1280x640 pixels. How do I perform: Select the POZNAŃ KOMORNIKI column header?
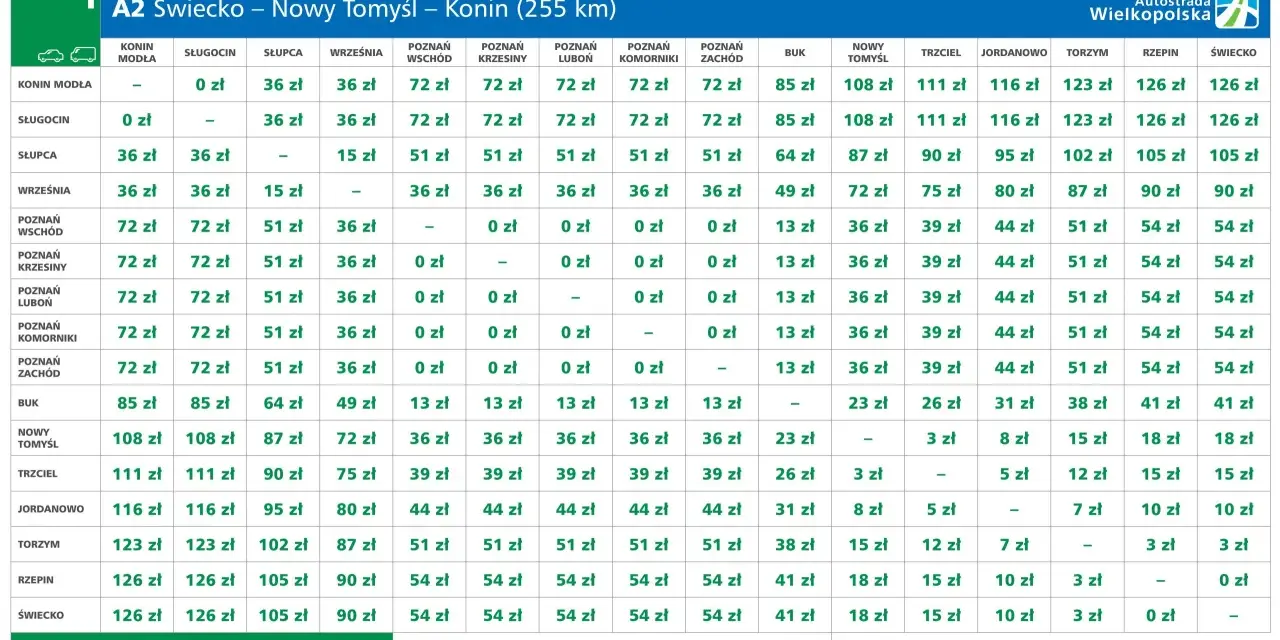click(648, 52)
